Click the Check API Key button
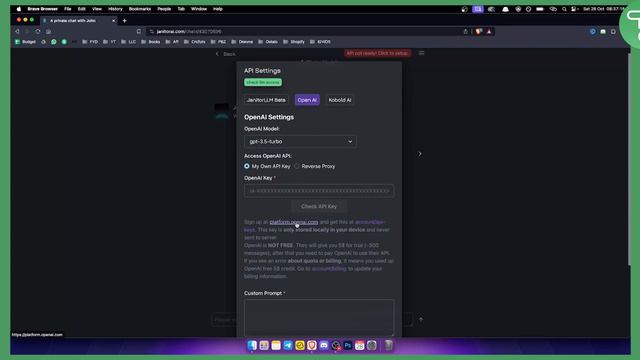The width and height of the screenshot is (640, 360). [319, 207]
